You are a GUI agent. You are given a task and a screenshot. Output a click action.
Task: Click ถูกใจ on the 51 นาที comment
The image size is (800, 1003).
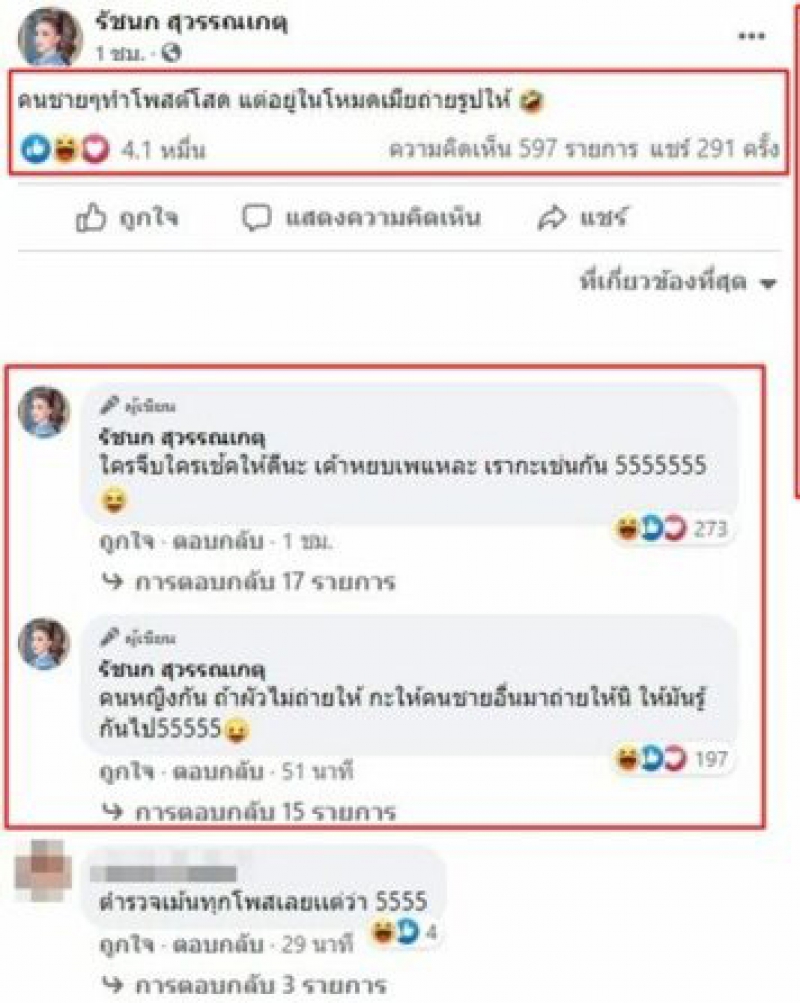(x=127, y=771)
